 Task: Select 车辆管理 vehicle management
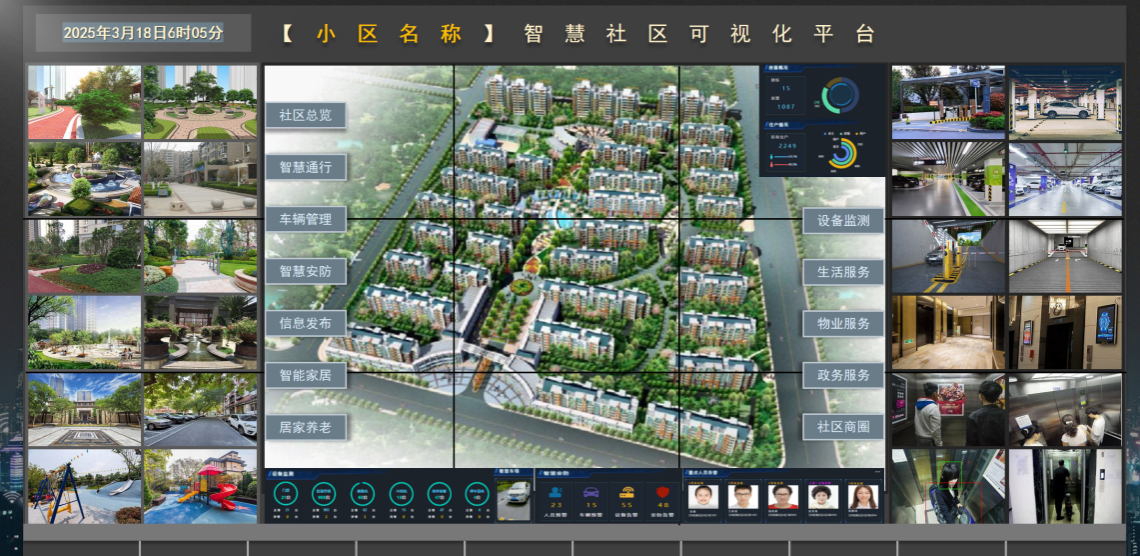tap(305, 219)
